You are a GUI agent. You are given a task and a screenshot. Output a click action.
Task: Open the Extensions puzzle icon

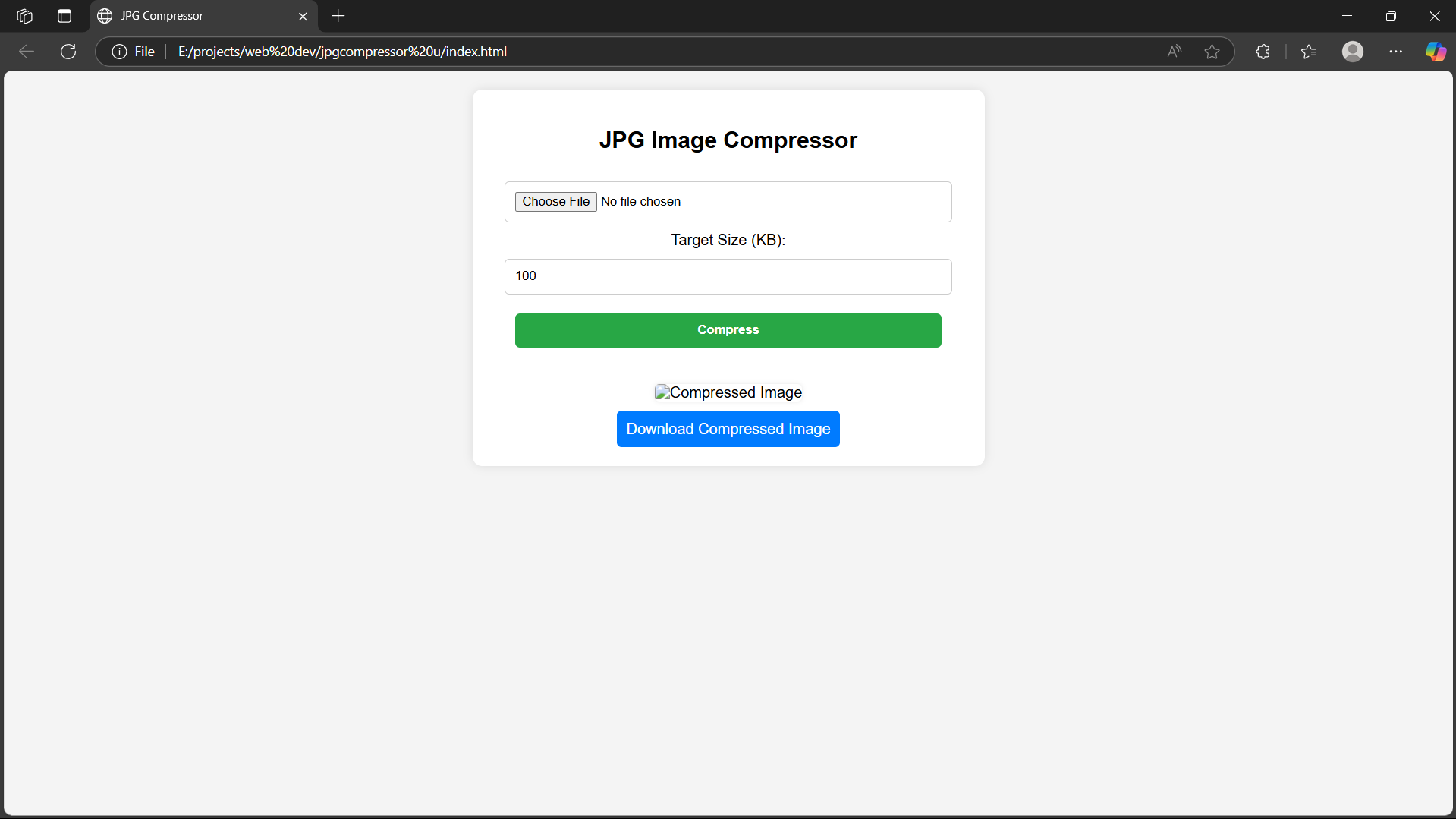click(1263, 52)
